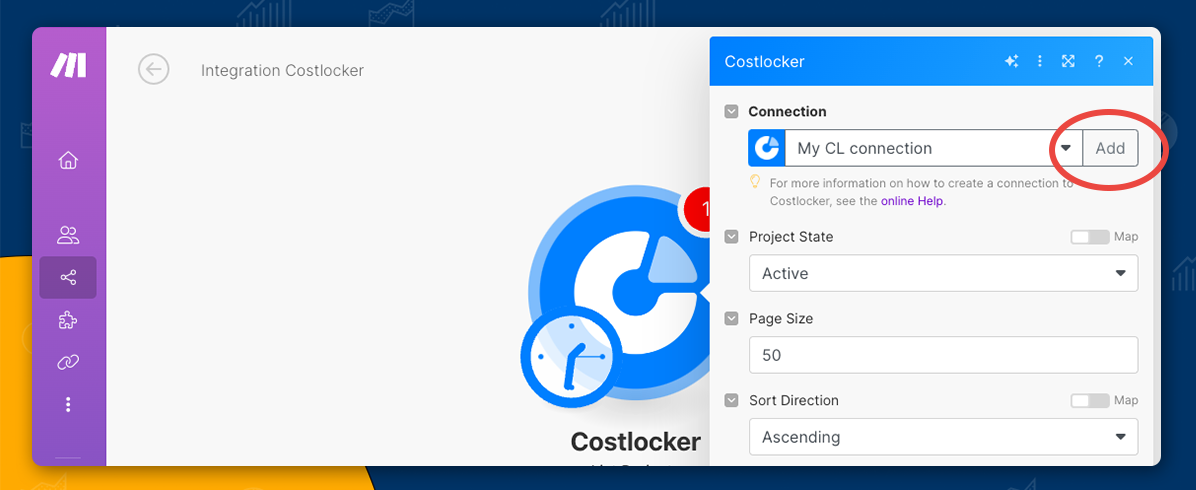The height and width of the screenshot is (490, 1196).
Task: Open the Team users icon in sidebar
Action: point(68,235)
